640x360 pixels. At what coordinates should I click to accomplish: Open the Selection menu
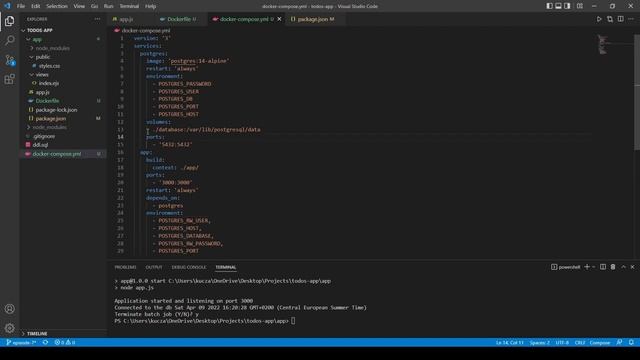(57, 6)
